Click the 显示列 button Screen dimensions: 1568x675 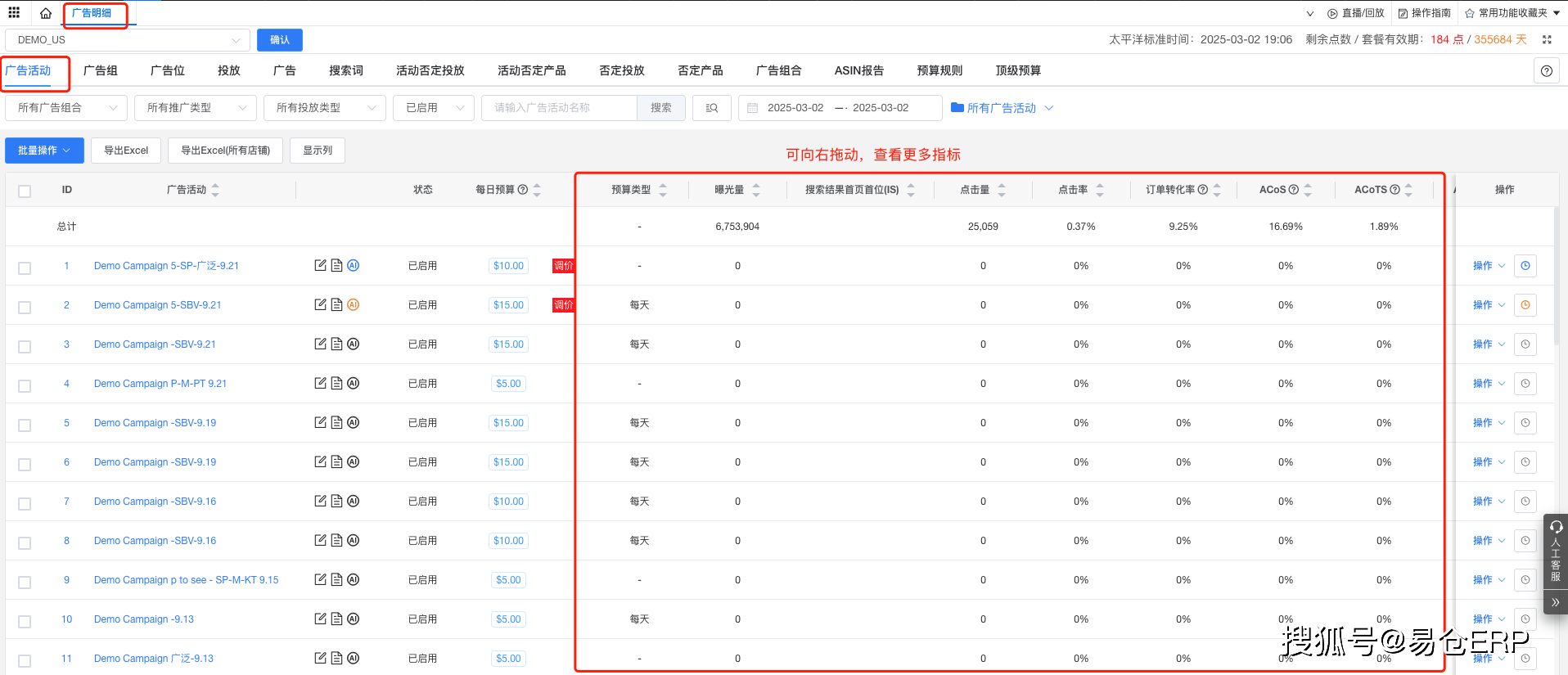coord(318,151)
